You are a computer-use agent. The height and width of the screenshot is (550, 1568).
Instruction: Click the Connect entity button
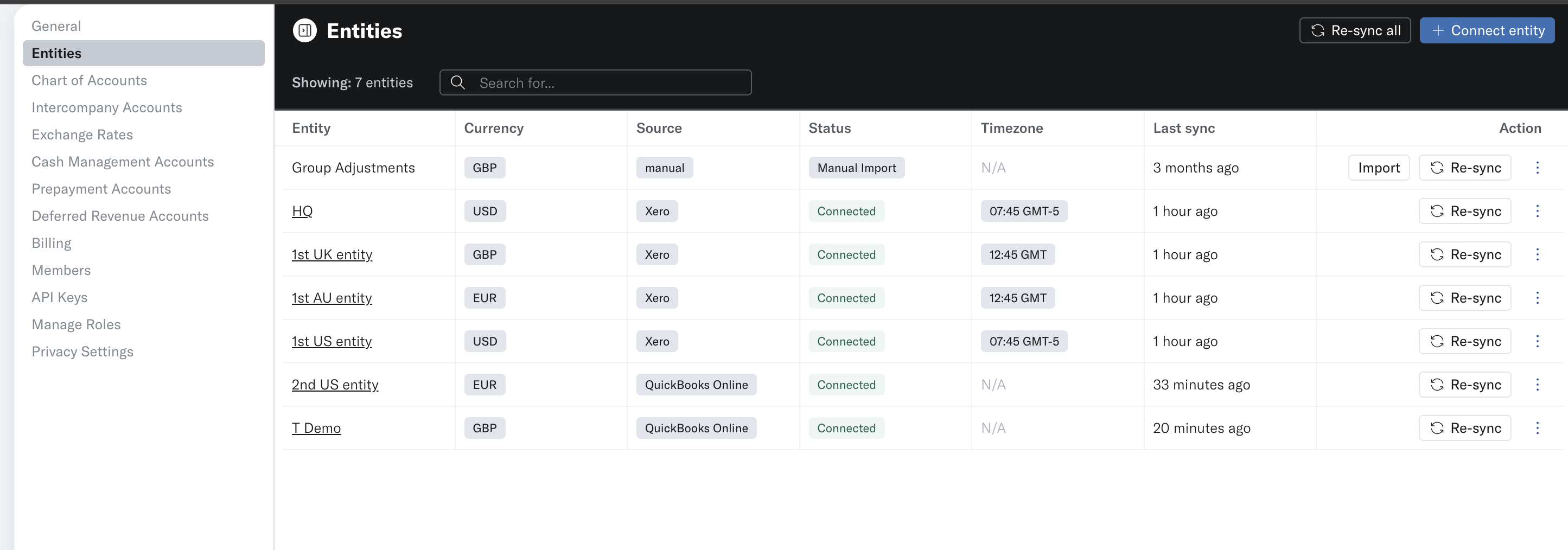[1487, 30]
